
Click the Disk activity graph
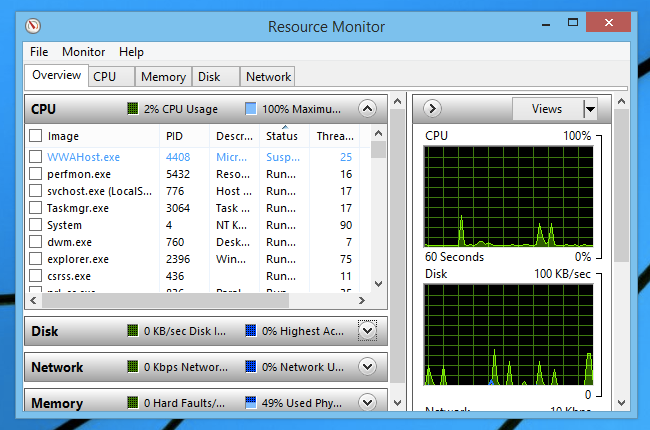tap(508, 335)
